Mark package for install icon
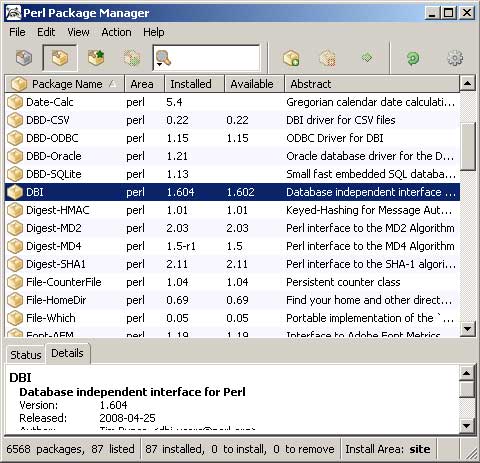The image size is (480, 463). tap(291, 58)
